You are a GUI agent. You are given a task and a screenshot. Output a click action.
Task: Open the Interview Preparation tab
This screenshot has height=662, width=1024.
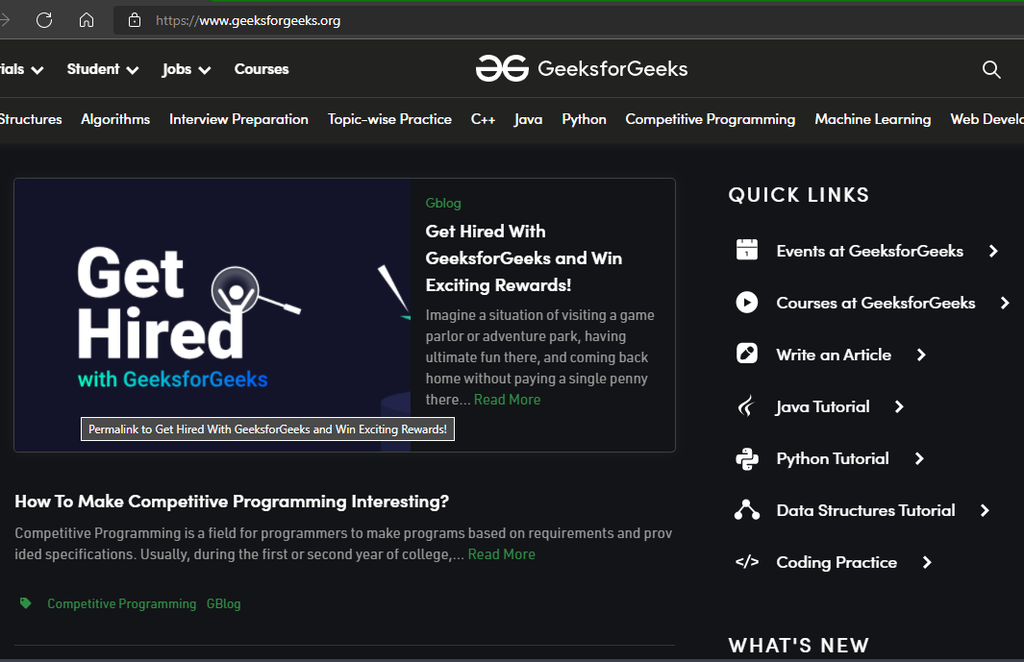pos(238,119)
